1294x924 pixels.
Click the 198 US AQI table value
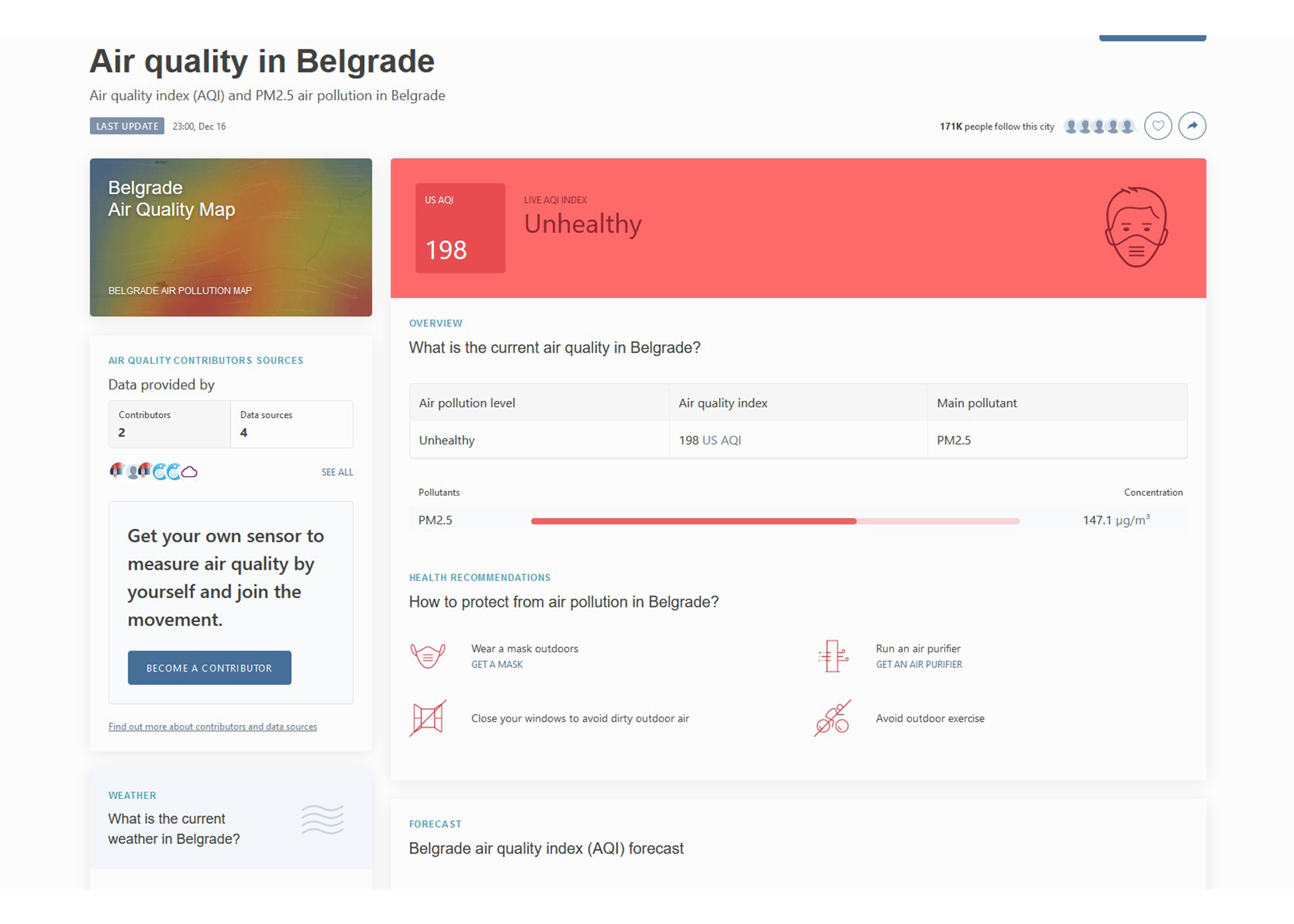tap(709, 440)
